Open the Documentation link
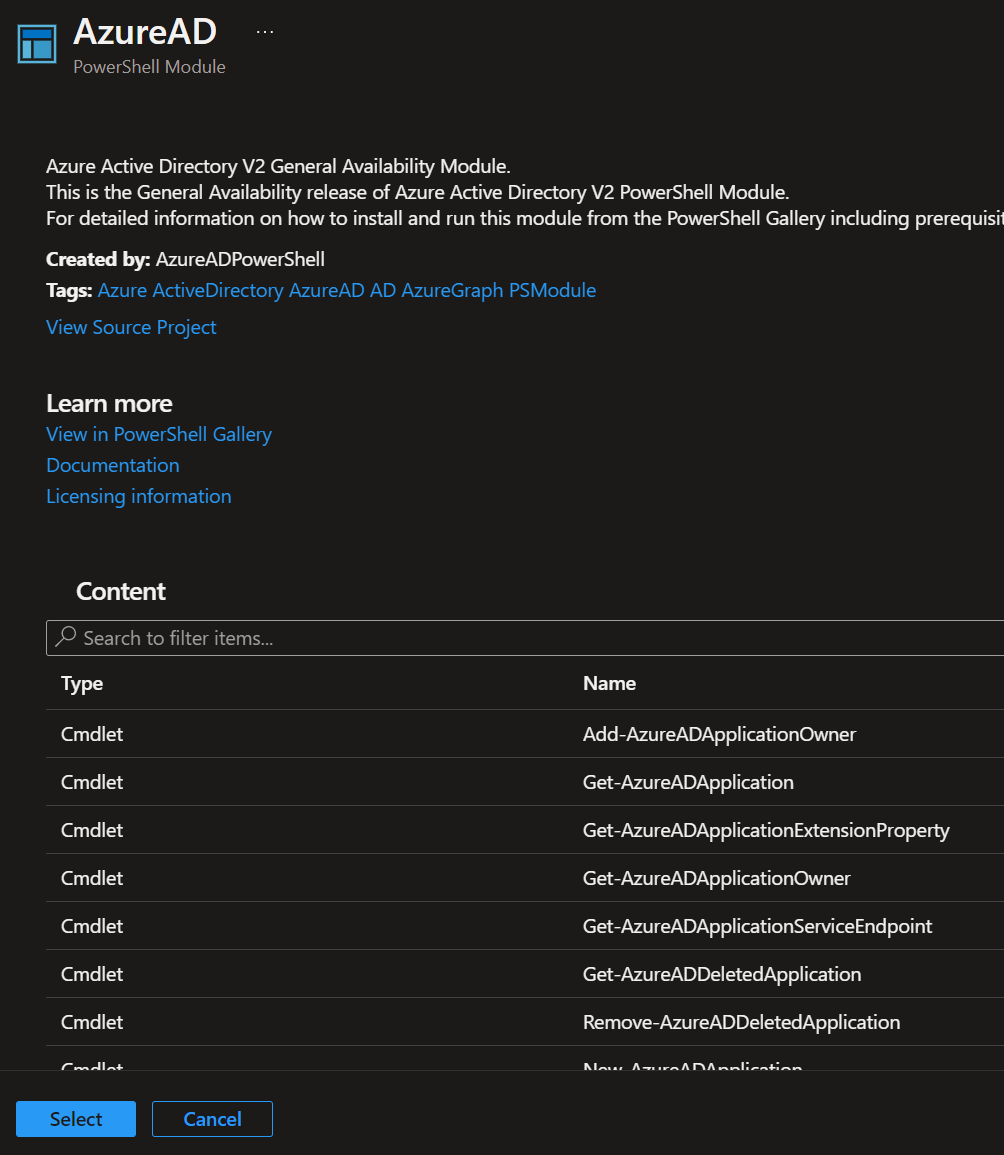The image size is (1004, 1155). (x=112, y=465)
